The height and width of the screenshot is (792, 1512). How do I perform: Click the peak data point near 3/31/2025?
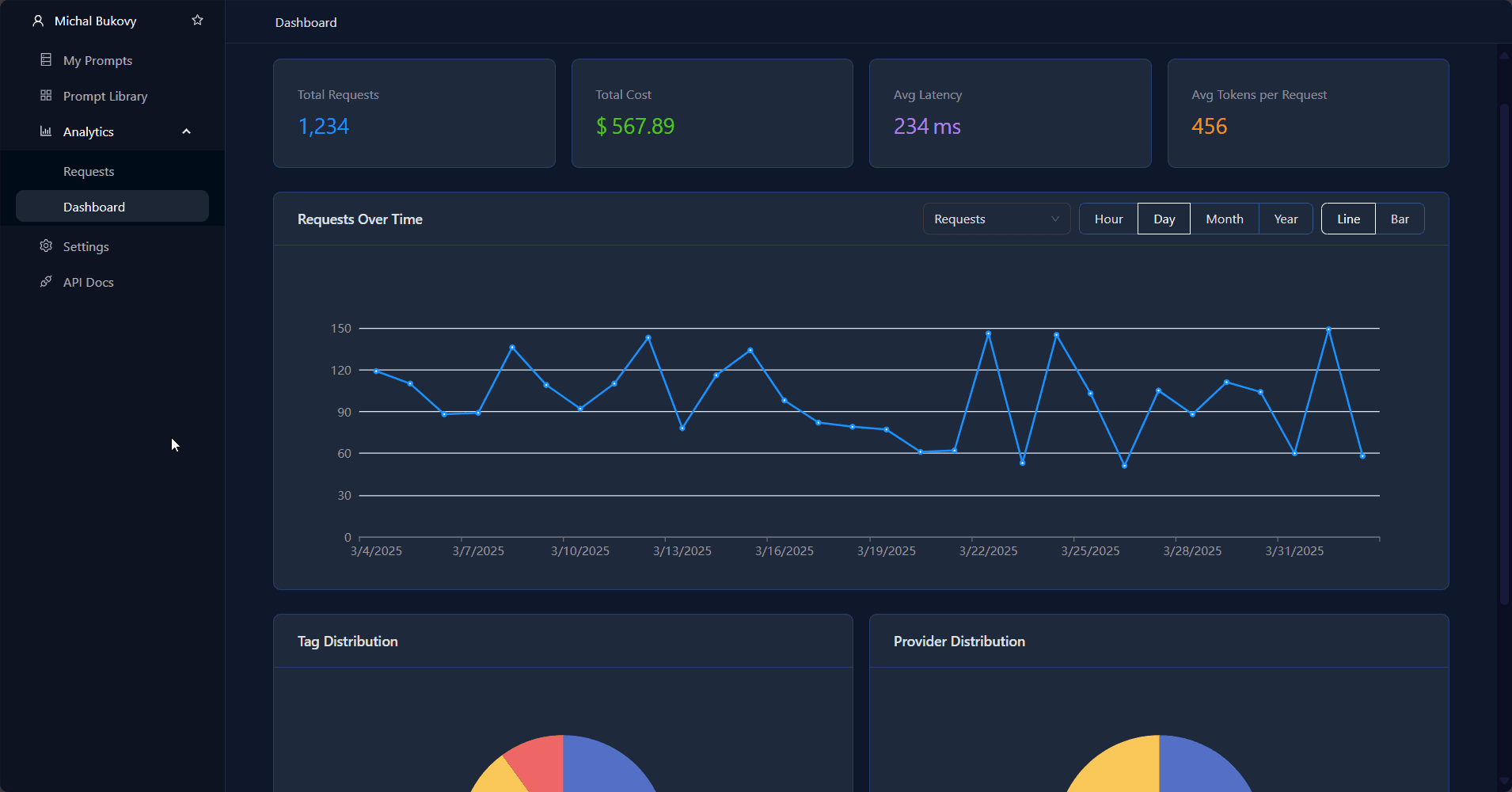[1328, 329]
